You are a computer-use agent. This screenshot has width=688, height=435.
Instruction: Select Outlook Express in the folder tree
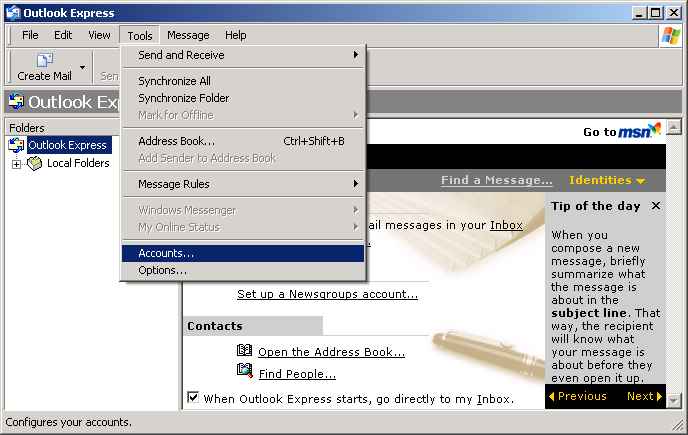click(67, 145)
